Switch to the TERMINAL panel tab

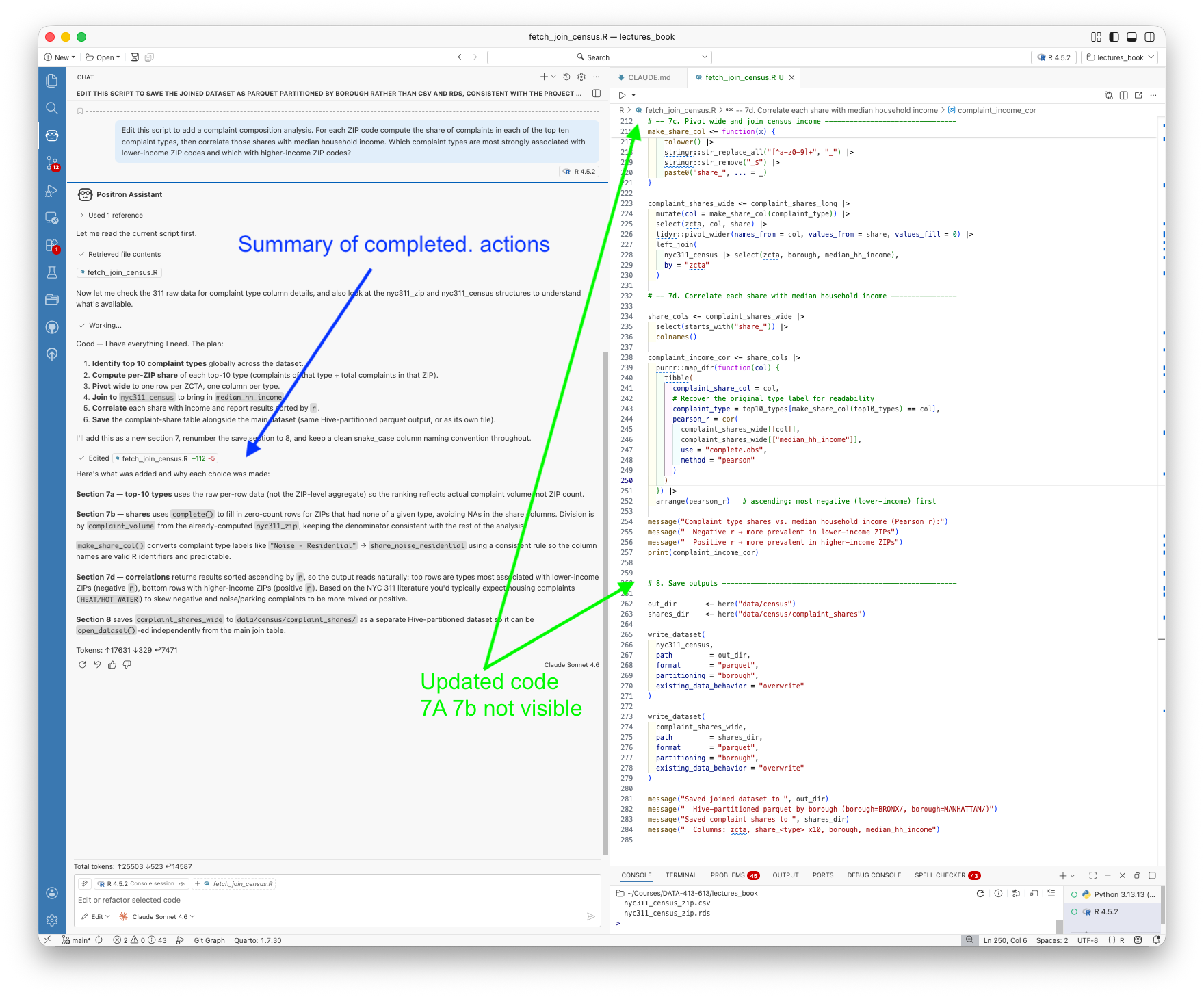tap(681, 875)
